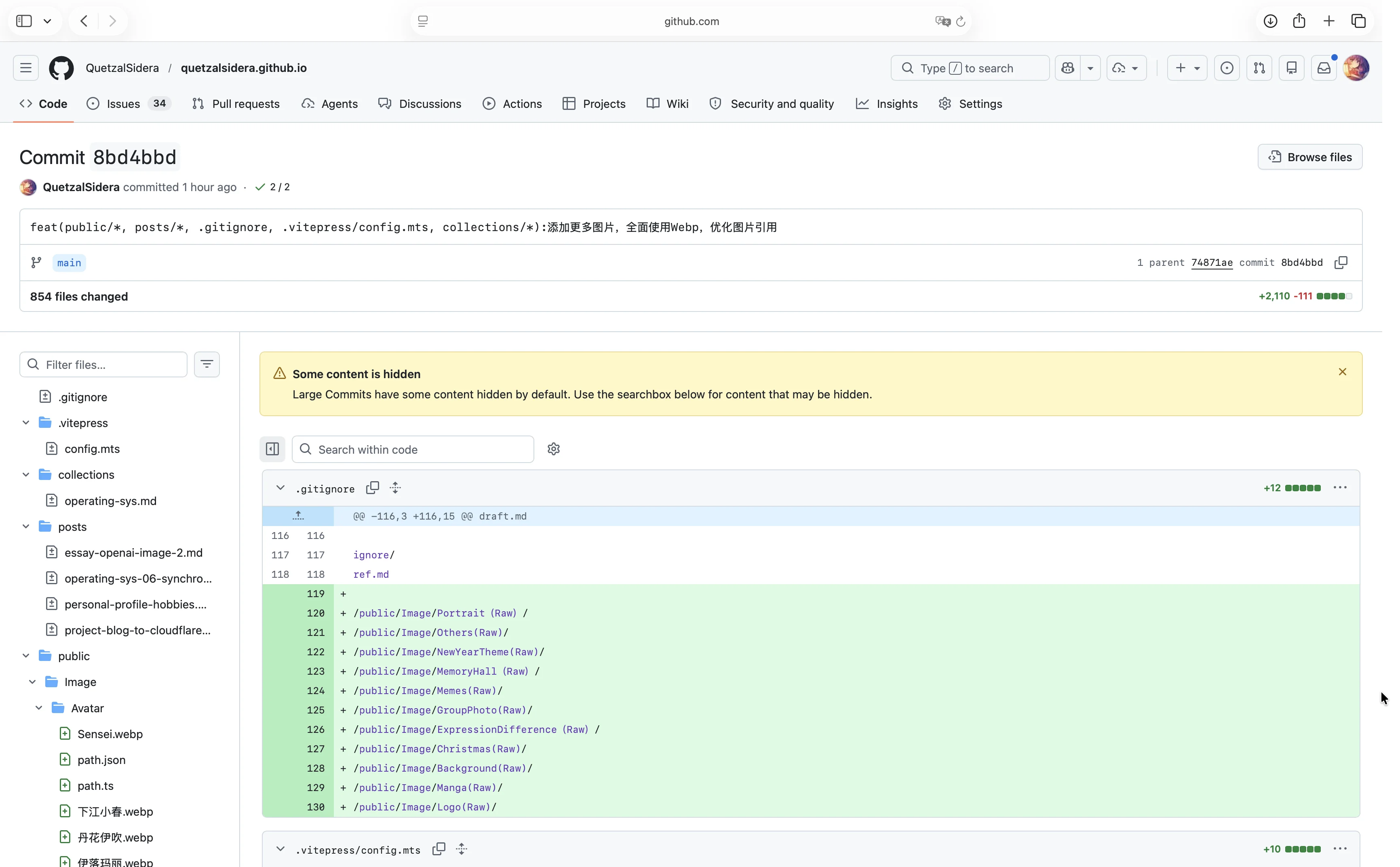The width and height of the screenshot is (1400, 867).
Task: Click the Filter files input
Action: click(x=103, y=364)
